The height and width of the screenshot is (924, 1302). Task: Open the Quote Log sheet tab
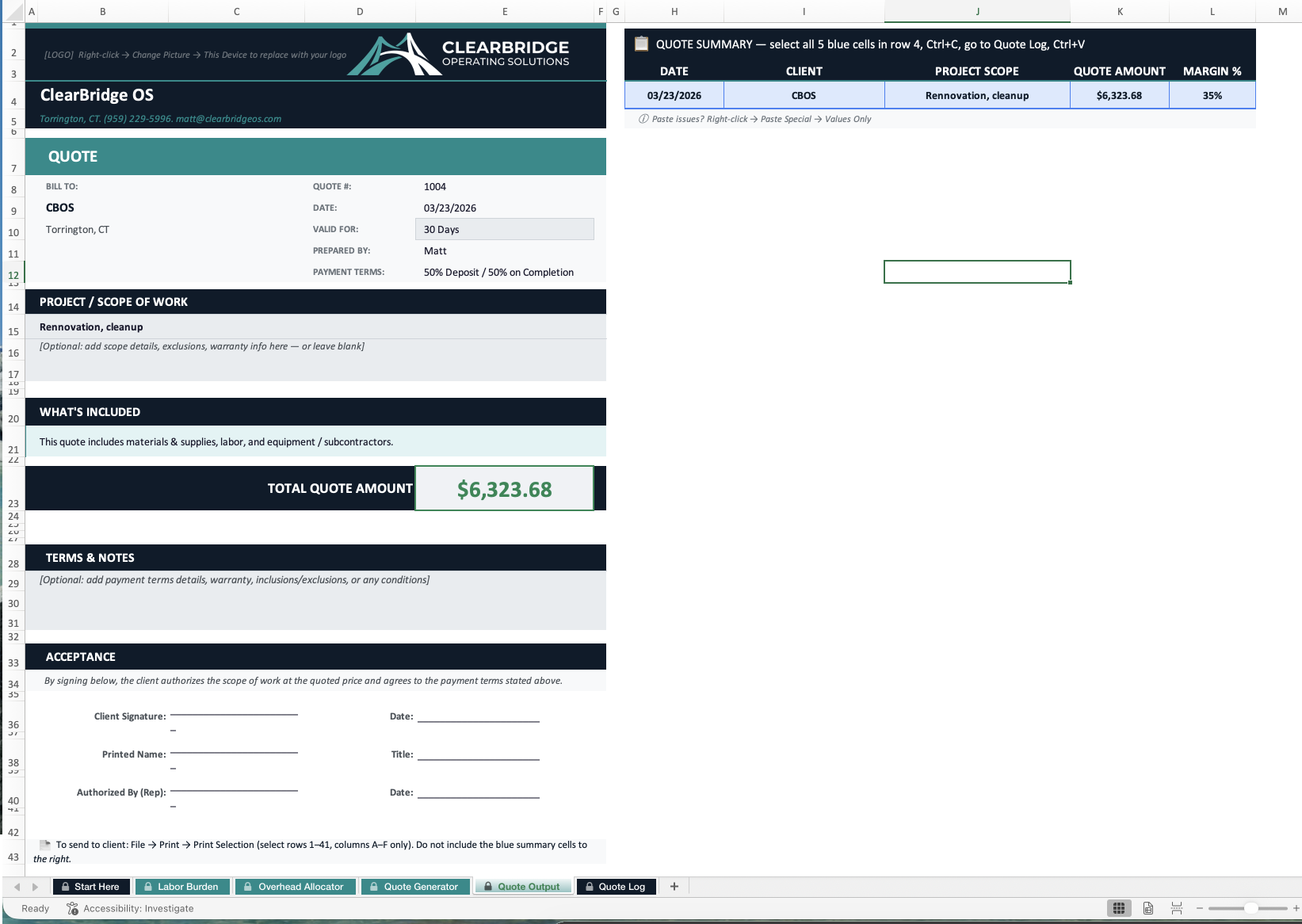[616, 887]
